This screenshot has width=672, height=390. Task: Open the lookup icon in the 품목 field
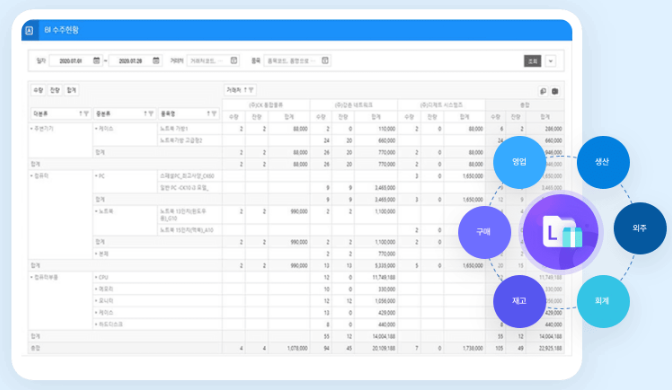pyautogui.click(x=325, y=60)
